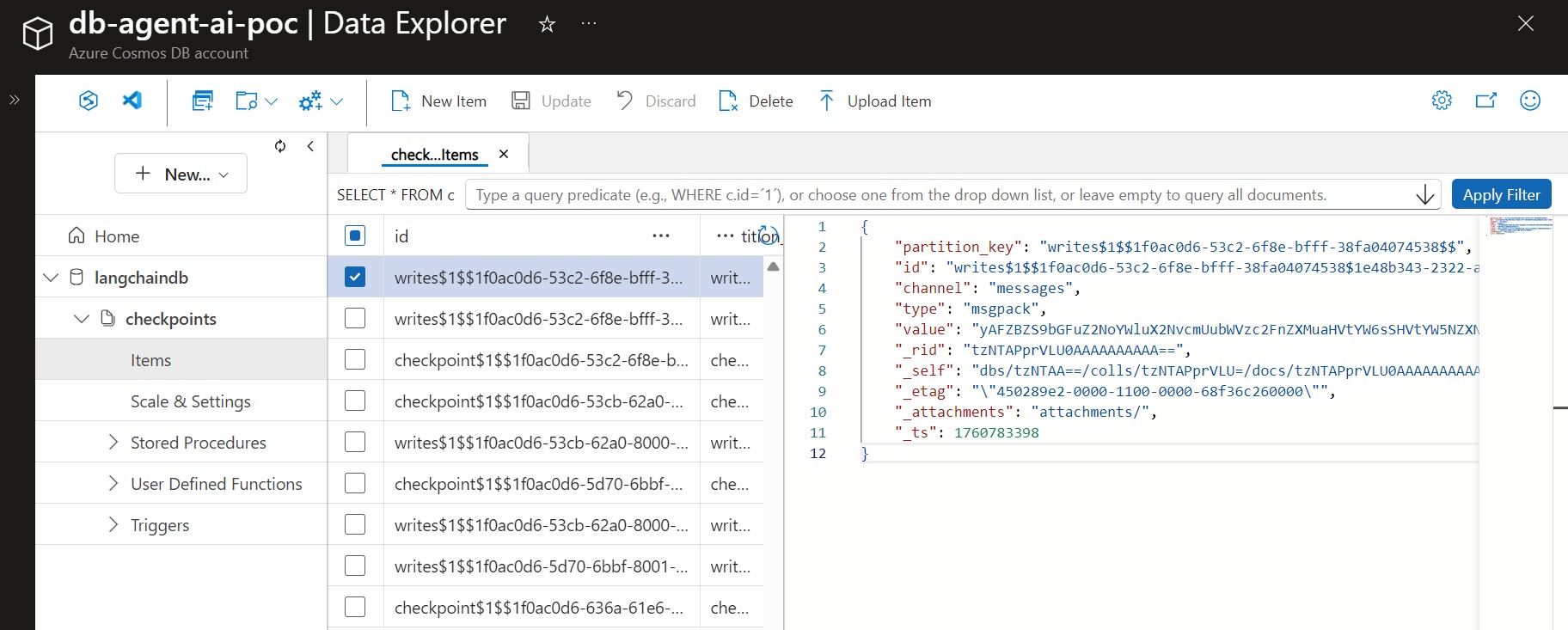Expand the Triggers node
1568x630 pixels.
click(113, 524)
